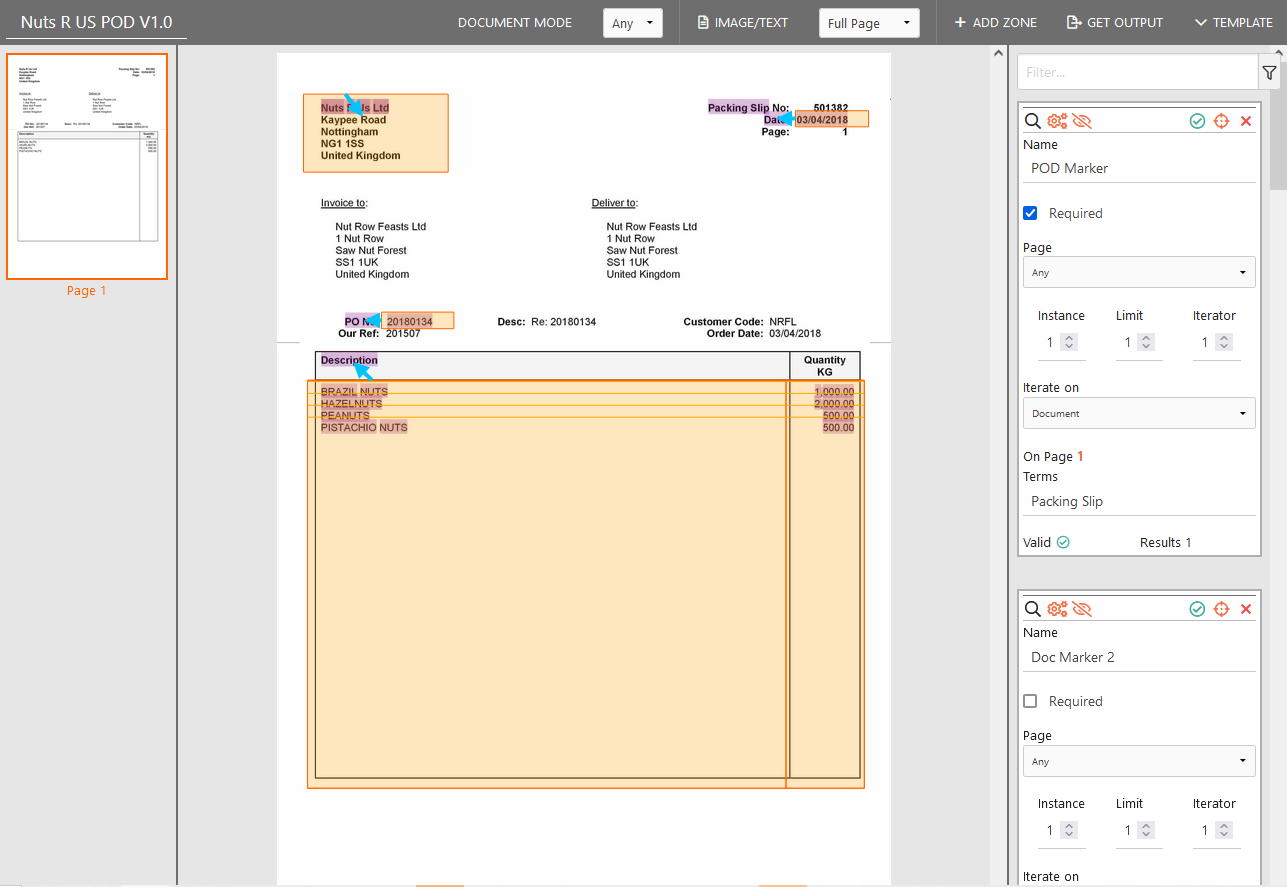Click green checkmark circle in Doc Marker 2 panel
The image size is (1287, 887).
pos(1197,609)
